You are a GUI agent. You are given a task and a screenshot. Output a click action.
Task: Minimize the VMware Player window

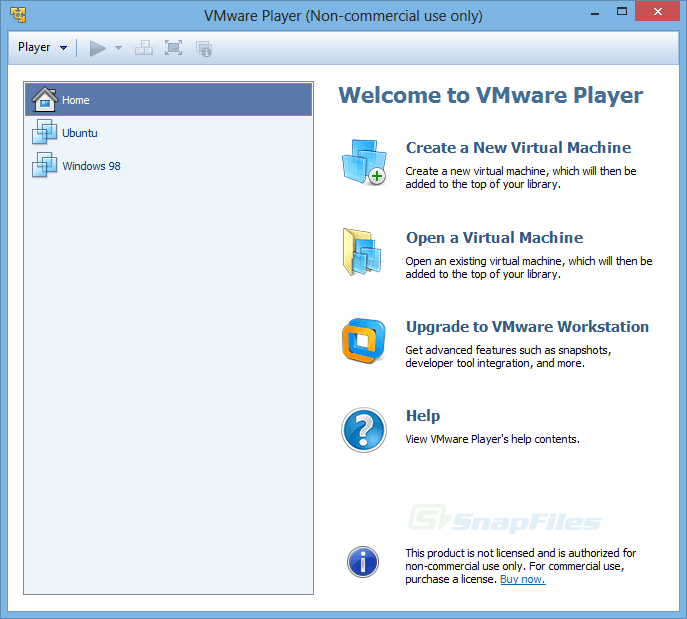(595, 12)
